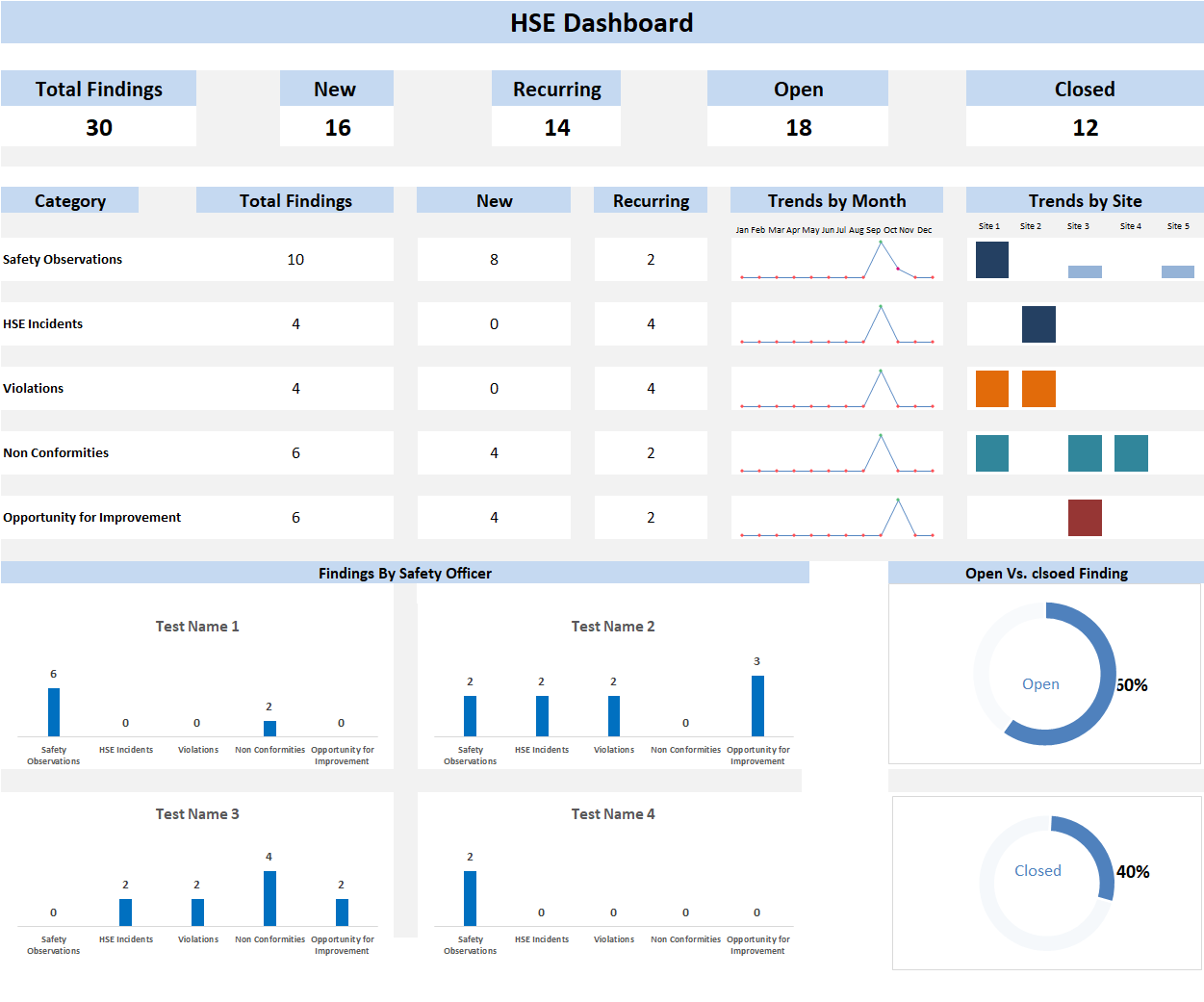
Task: Select the Trends by Month column header
Action: (x=836, y=200)
